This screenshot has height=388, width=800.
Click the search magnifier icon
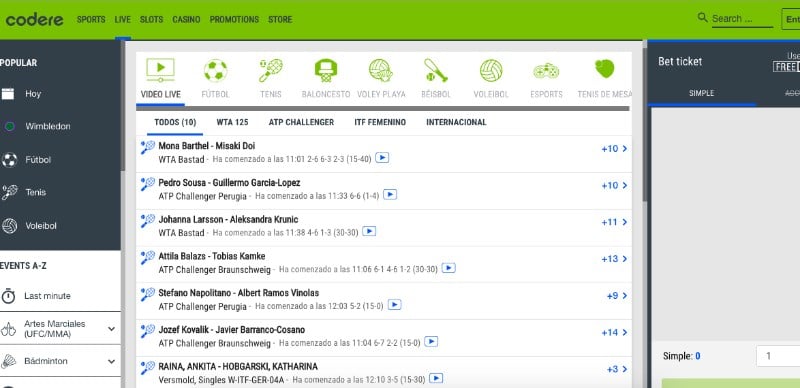[703, 17]
